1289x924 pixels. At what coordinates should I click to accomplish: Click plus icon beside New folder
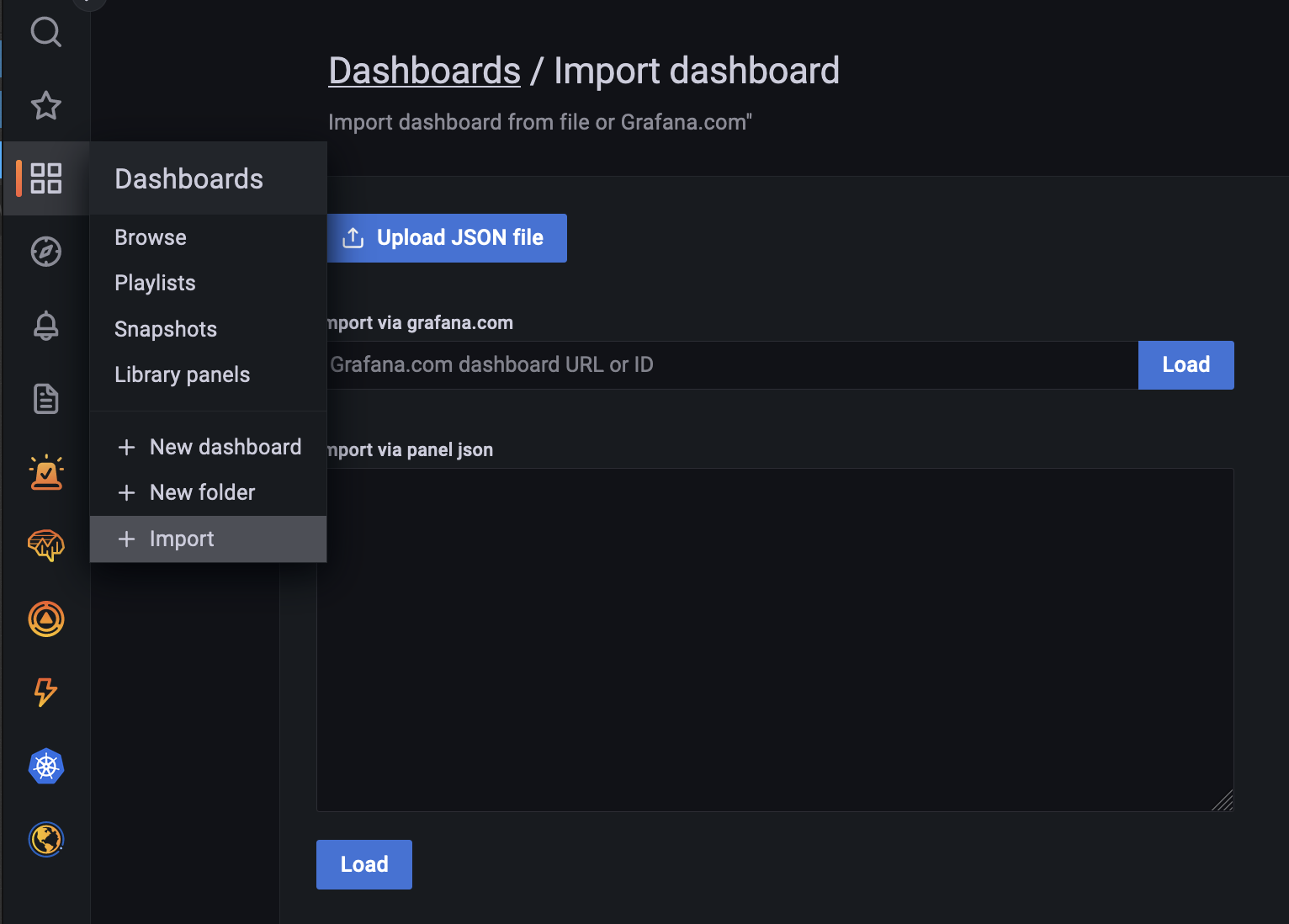coord(126,492)
